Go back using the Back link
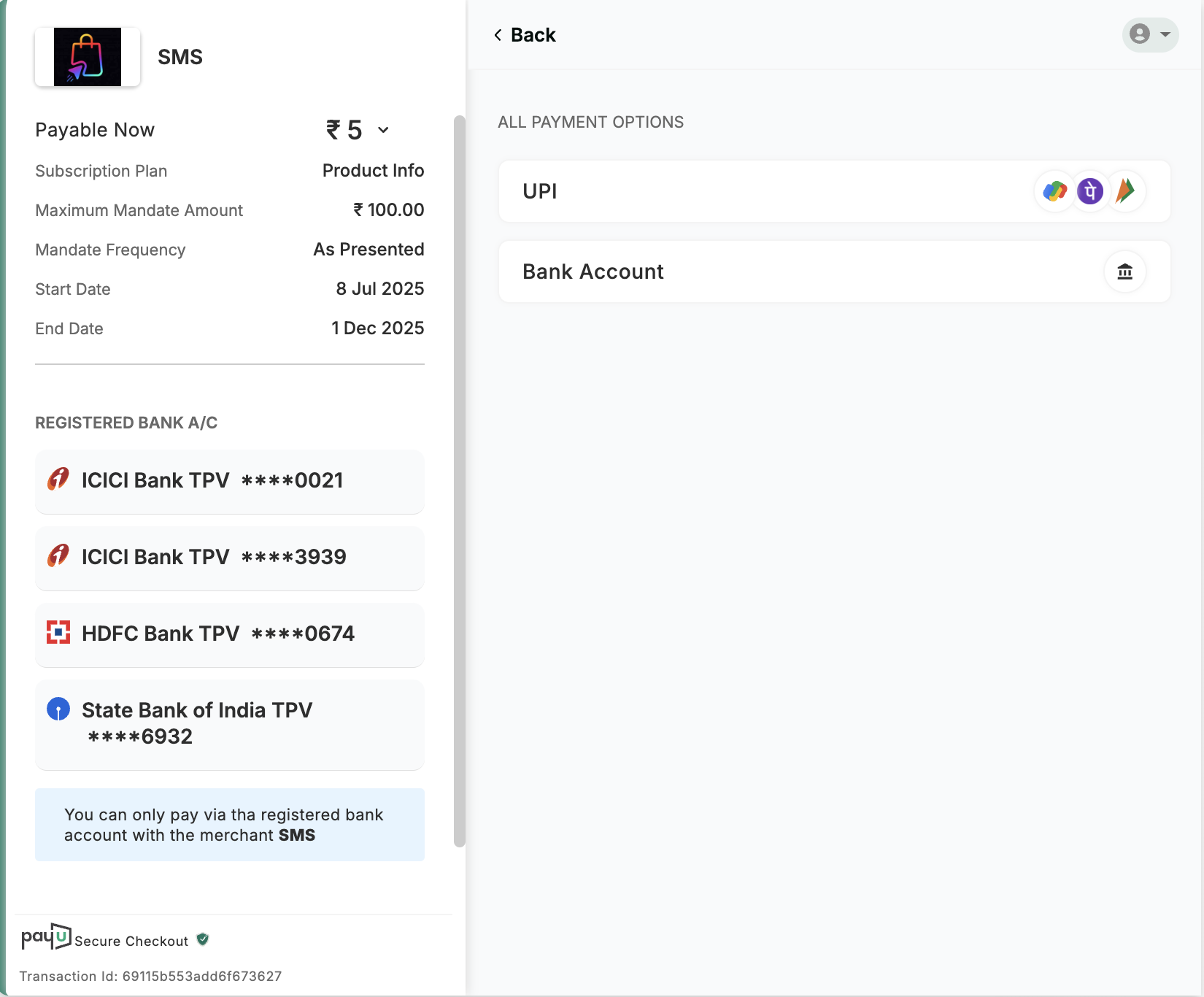 (x=525, y=35)
